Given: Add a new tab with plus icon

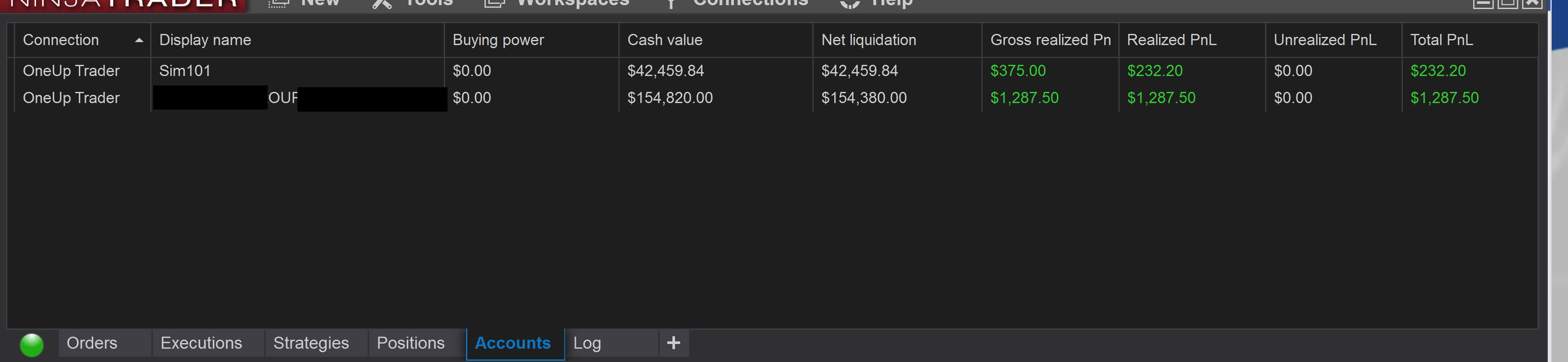Looking at the screenshot, I should (x=673, y=343).
